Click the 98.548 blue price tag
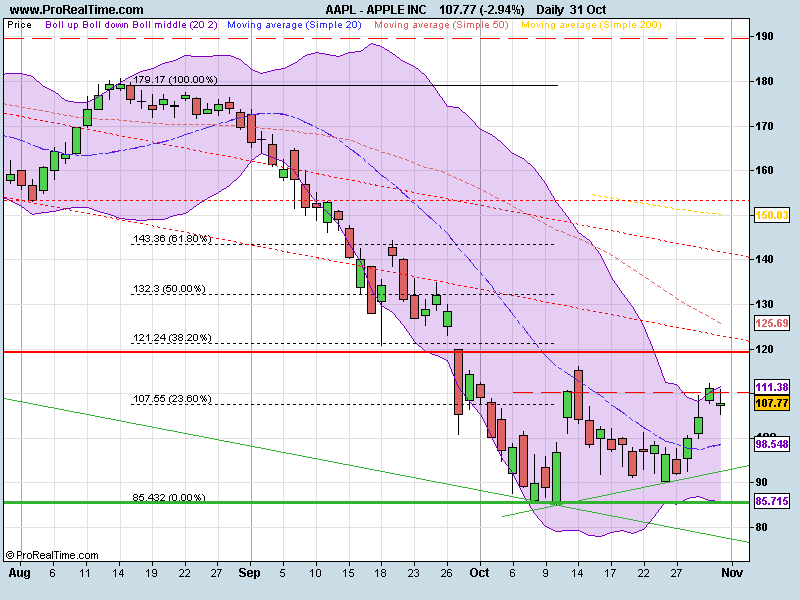 click(x=772, y=444)
